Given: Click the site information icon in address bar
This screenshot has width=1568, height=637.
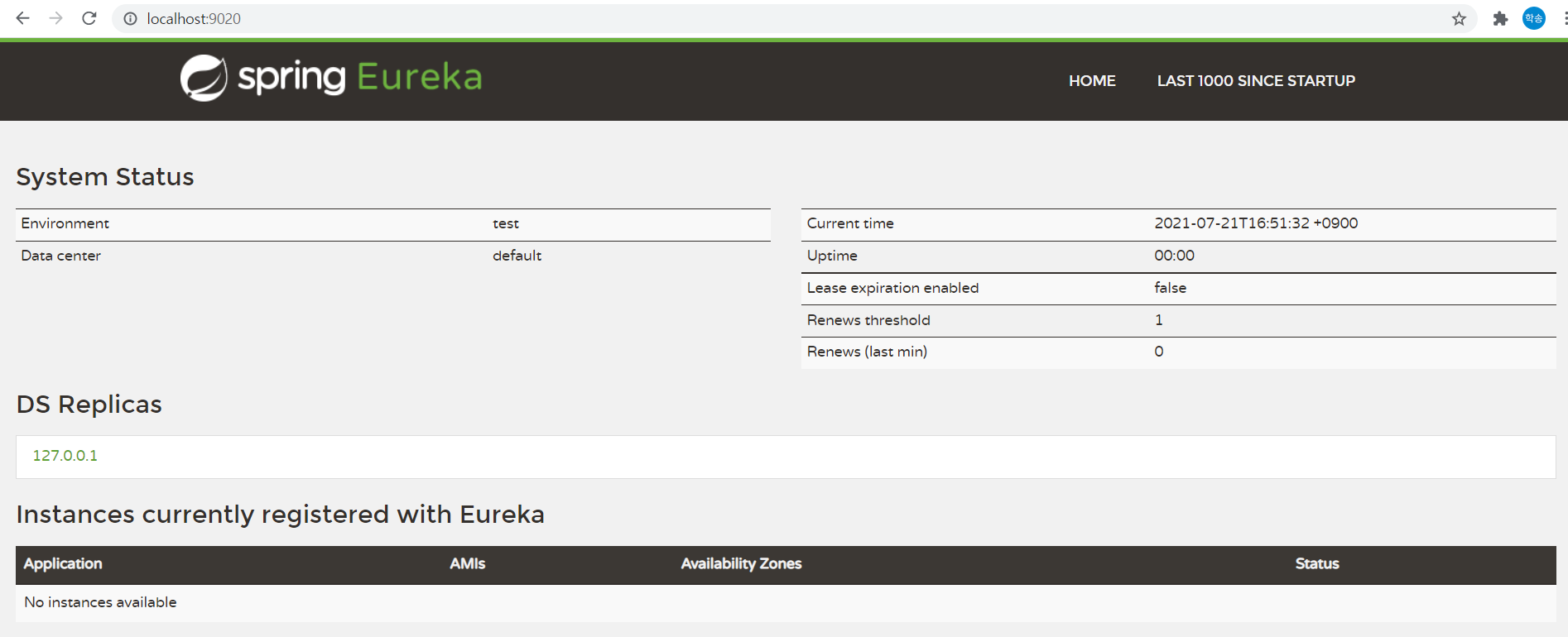Looking at the screenshot, I should click(x=130, y=19).
